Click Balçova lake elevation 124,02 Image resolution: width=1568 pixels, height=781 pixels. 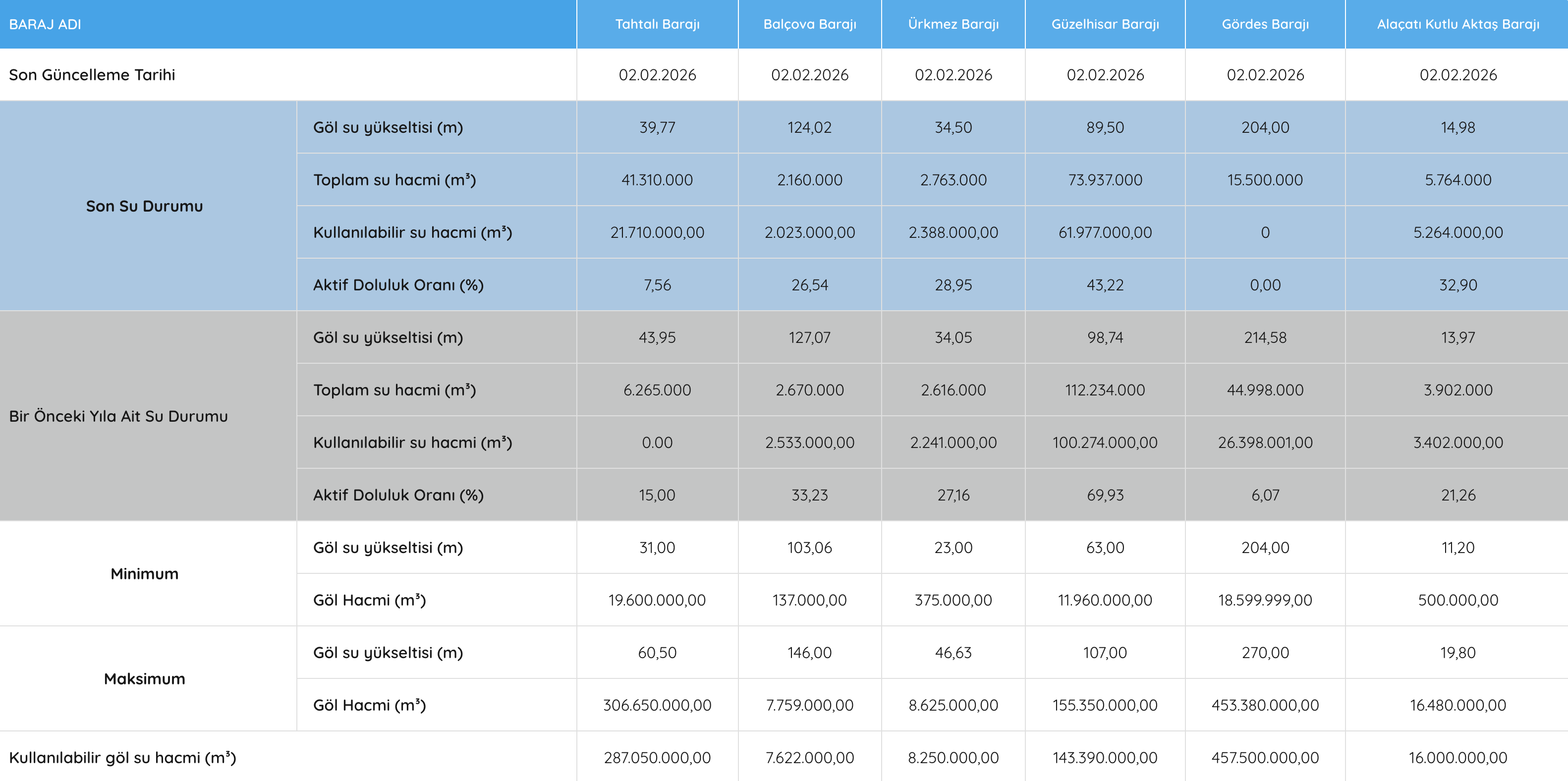pyautogui.click(x=809, y=128)
